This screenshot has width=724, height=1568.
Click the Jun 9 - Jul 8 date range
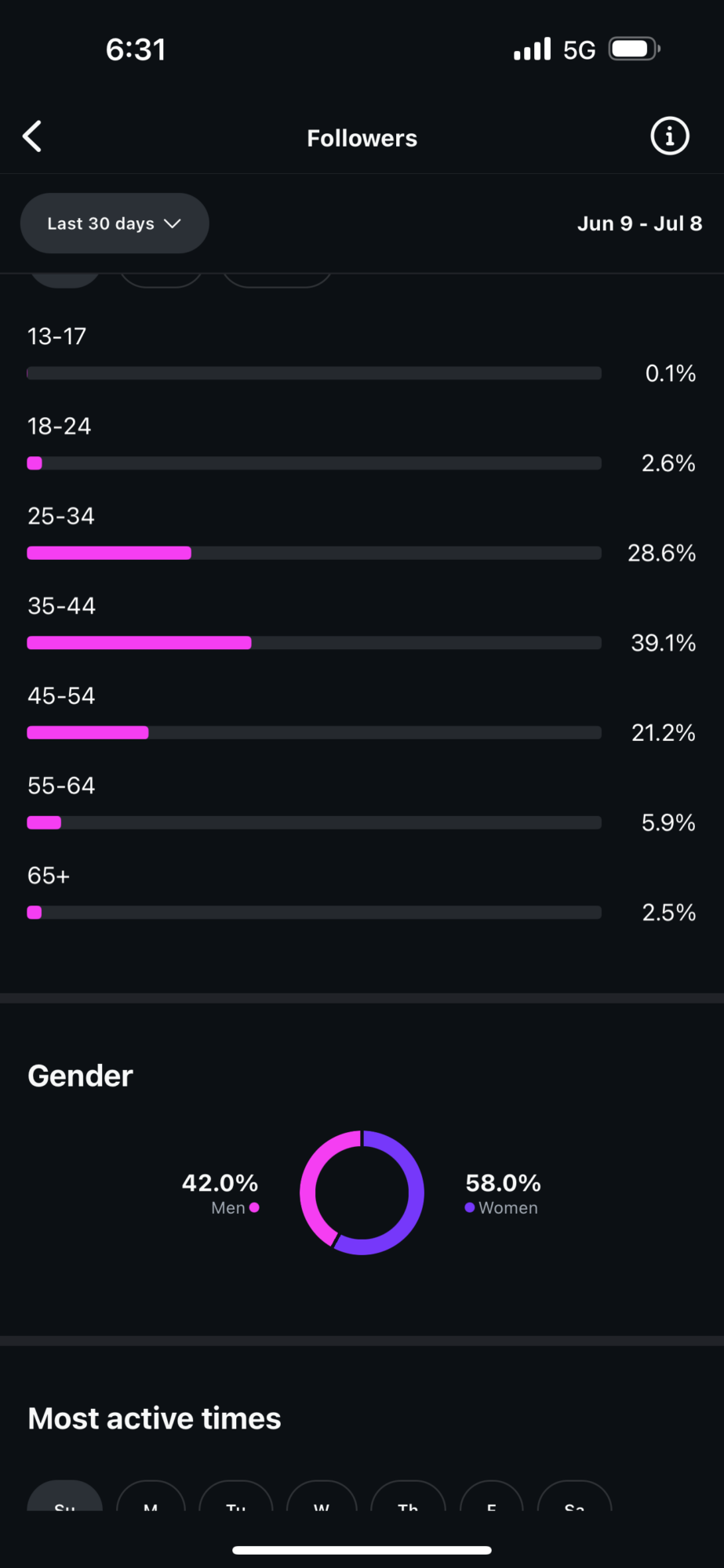(x=639, y=223)
